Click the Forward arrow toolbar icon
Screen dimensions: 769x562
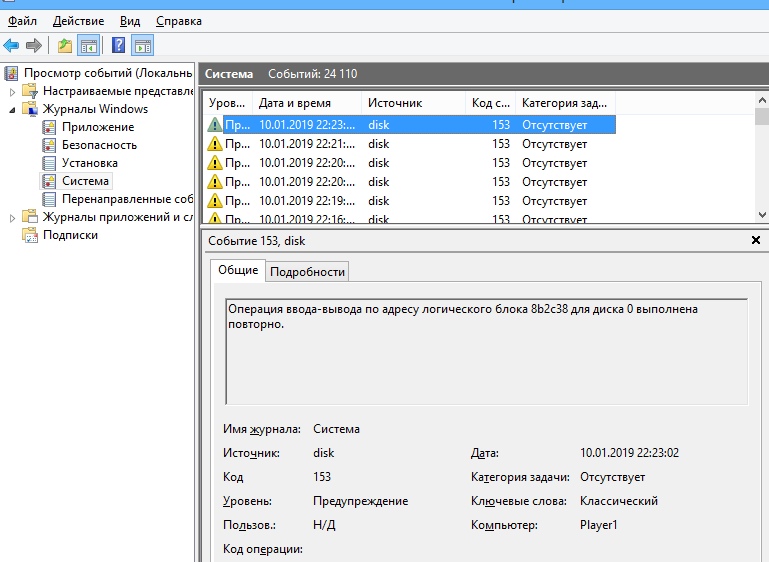[34, 45]
